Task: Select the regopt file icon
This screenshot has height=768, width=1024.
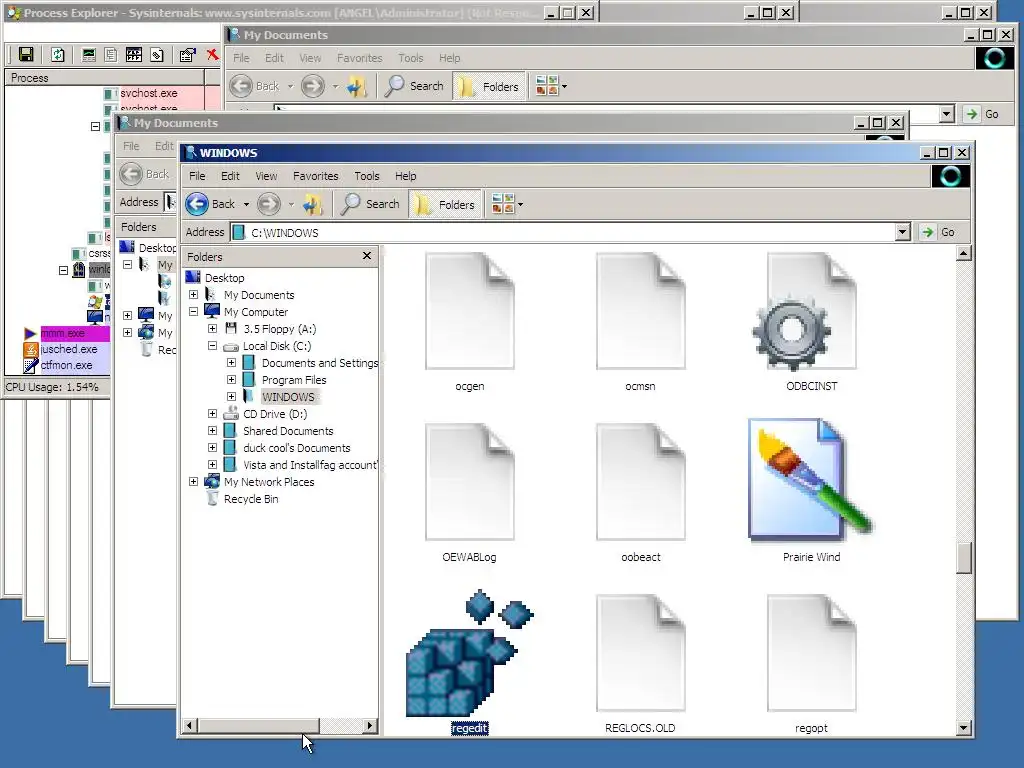Action: (811, 664)
